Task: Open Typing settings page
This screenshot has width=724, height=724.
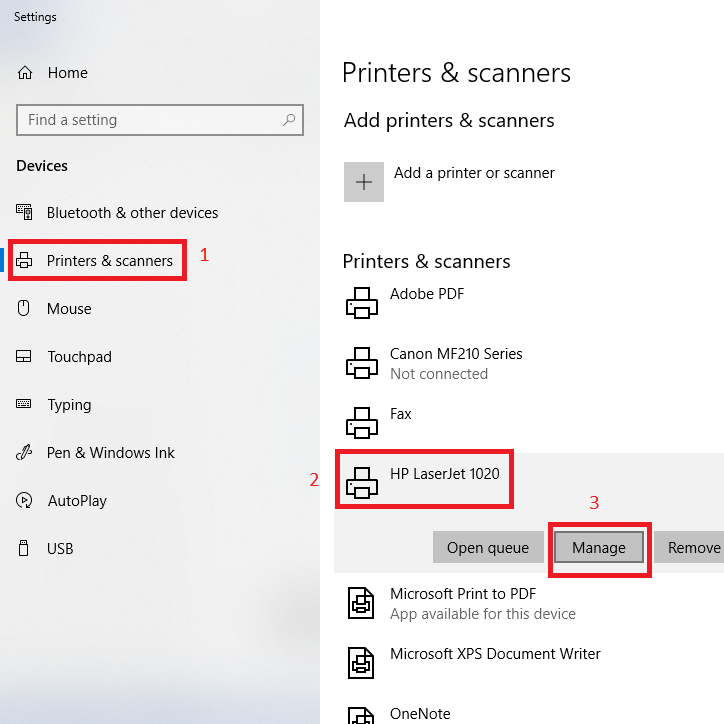Action: pyautogui.click(x=69, y=405)
